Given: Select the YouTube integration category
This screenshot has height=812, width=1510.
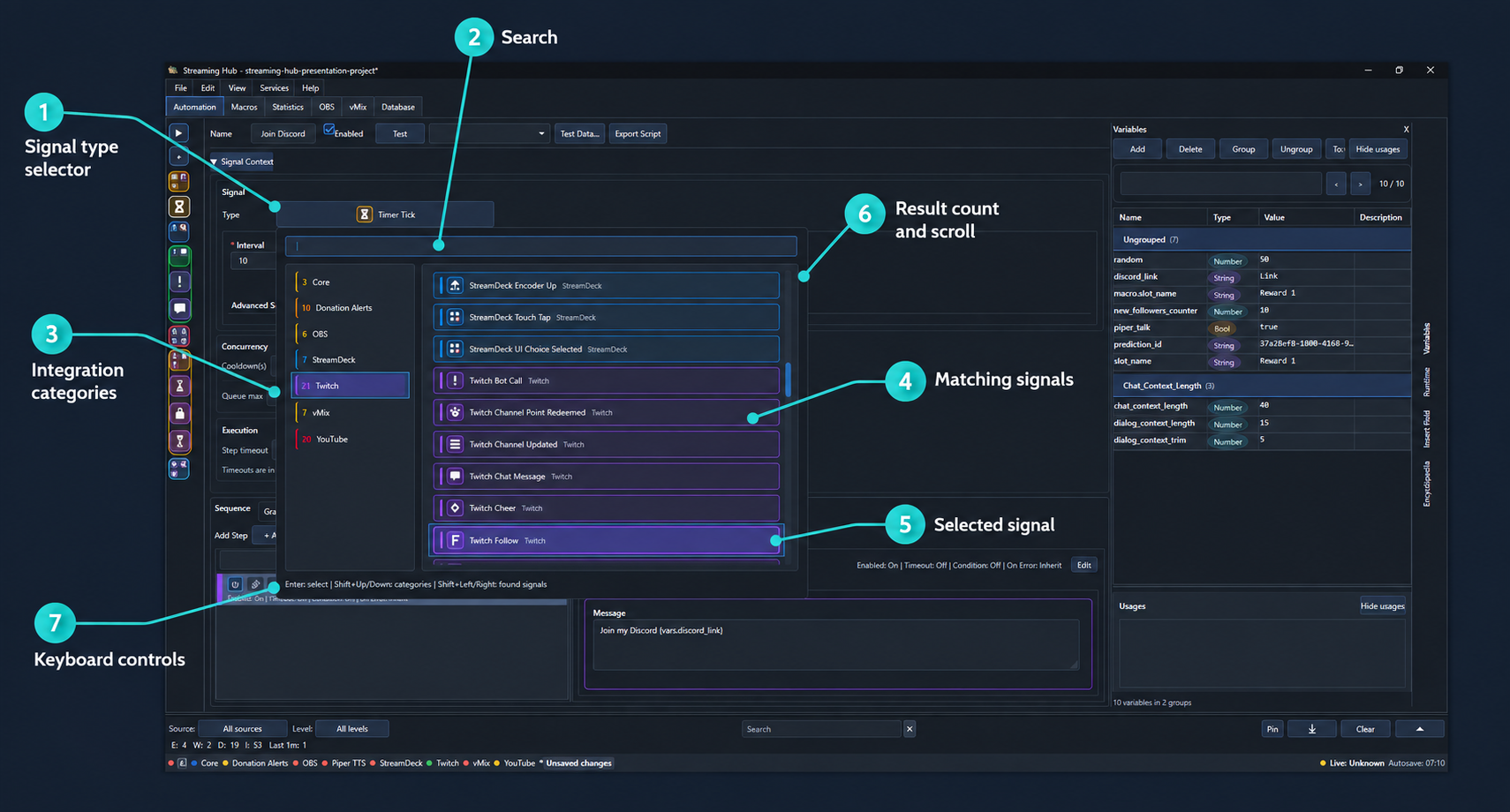Looking at the screenshot, I should [351, 439].
